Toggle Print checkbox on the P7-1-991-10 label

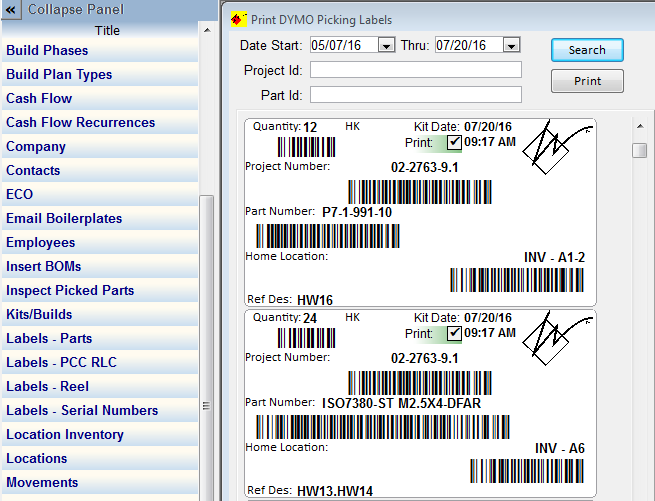pos(454,142)
